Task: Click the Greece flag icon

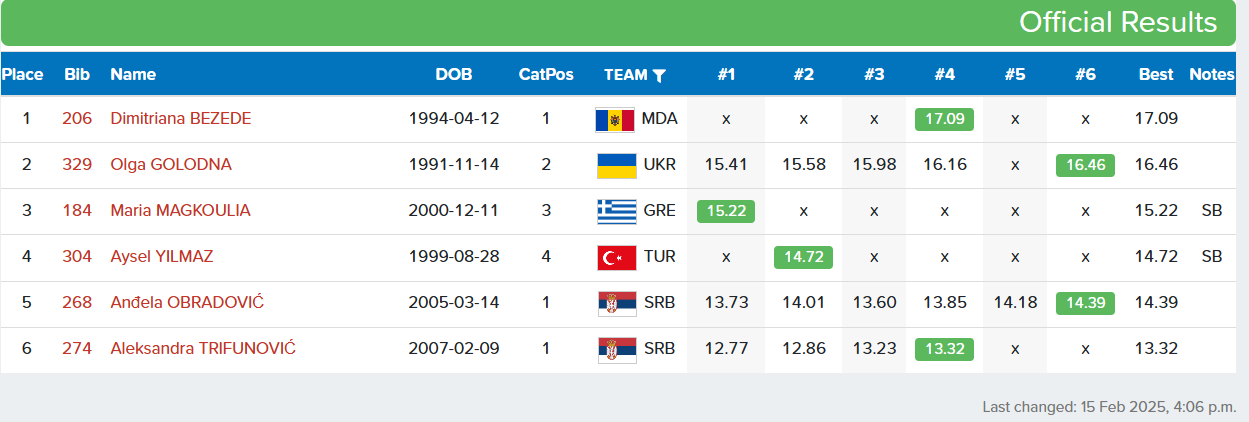Action: coord(615,211)
